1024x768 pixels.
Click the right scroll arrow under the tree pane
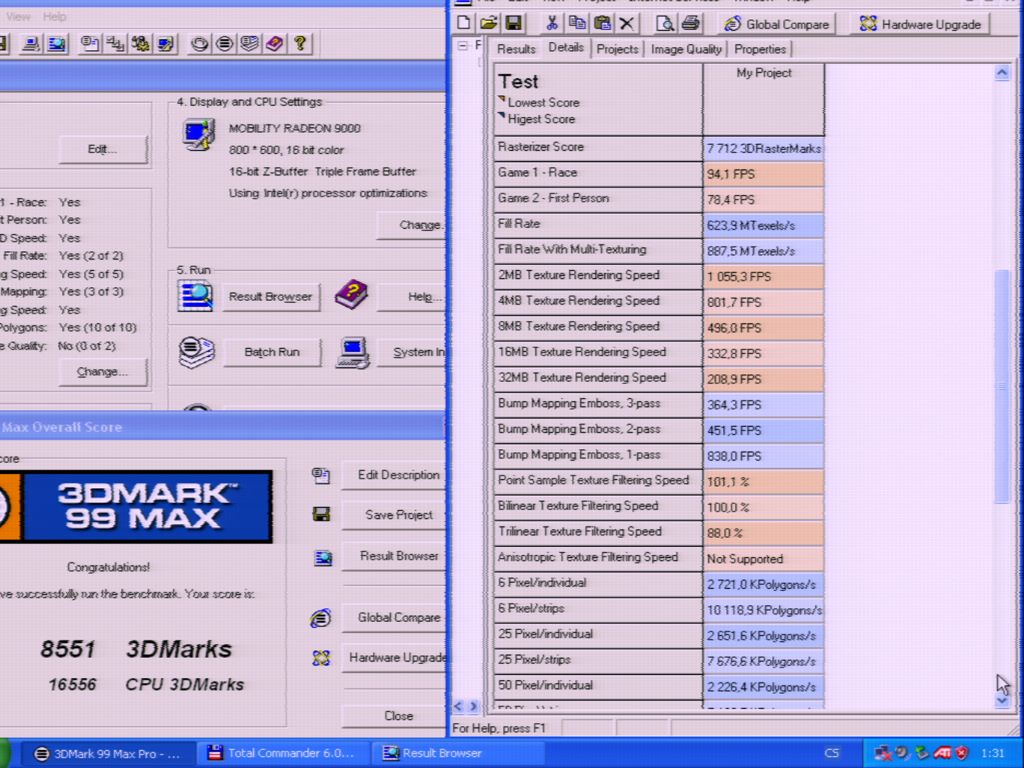coord(473,706)
